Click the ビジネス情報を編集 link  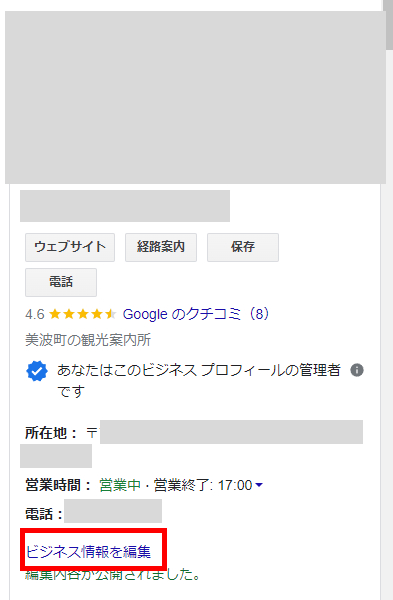click(88, 552)
